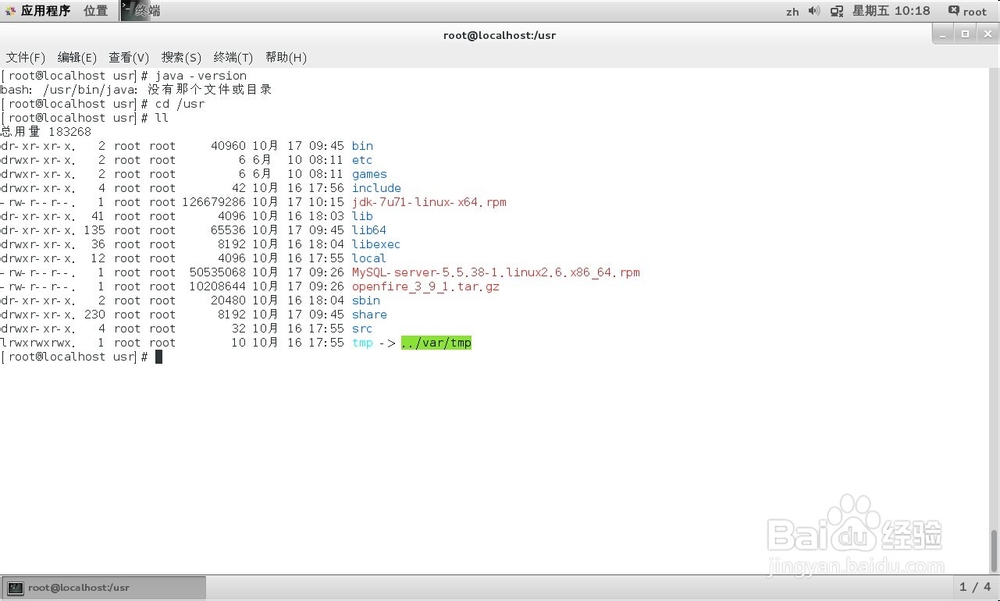Viewport: 1000px width, 601px height.
Task: Click the monitor icon next to root at top-right
Action: [x=953, y=10]
